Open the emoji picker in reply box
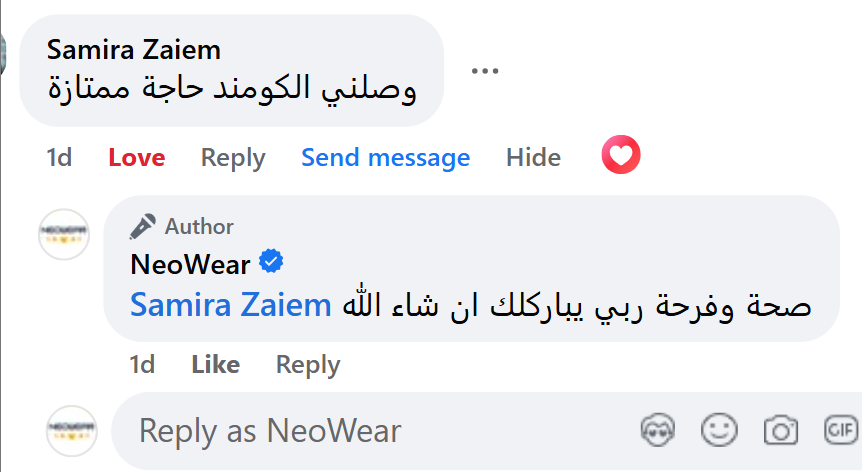Viewport: 862px width, 472px height. point(719,431)
